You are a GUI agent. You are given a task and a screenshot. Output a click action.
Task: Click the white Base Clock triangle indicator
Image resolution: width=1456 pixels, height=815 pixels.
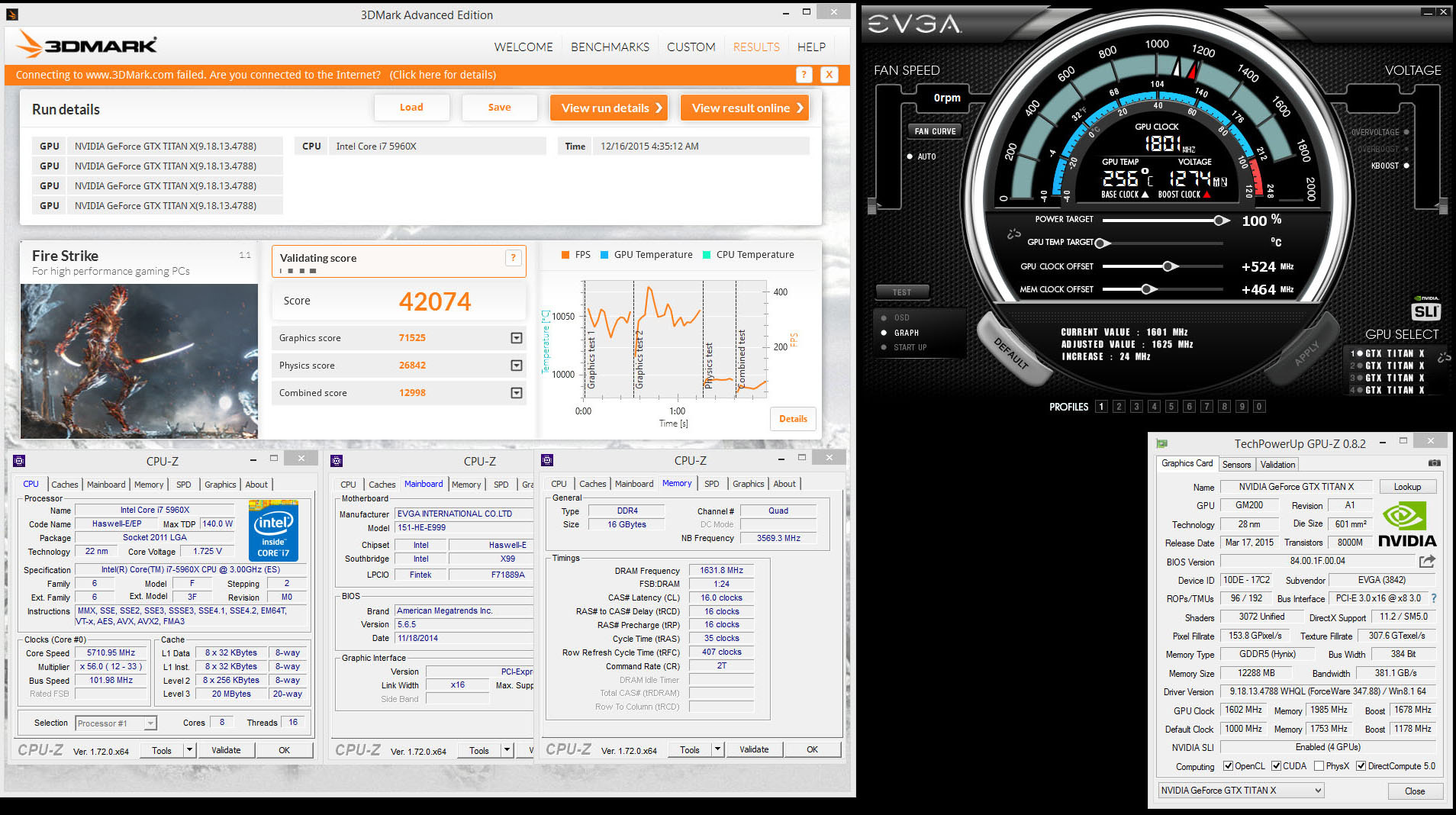point(1145,195)
